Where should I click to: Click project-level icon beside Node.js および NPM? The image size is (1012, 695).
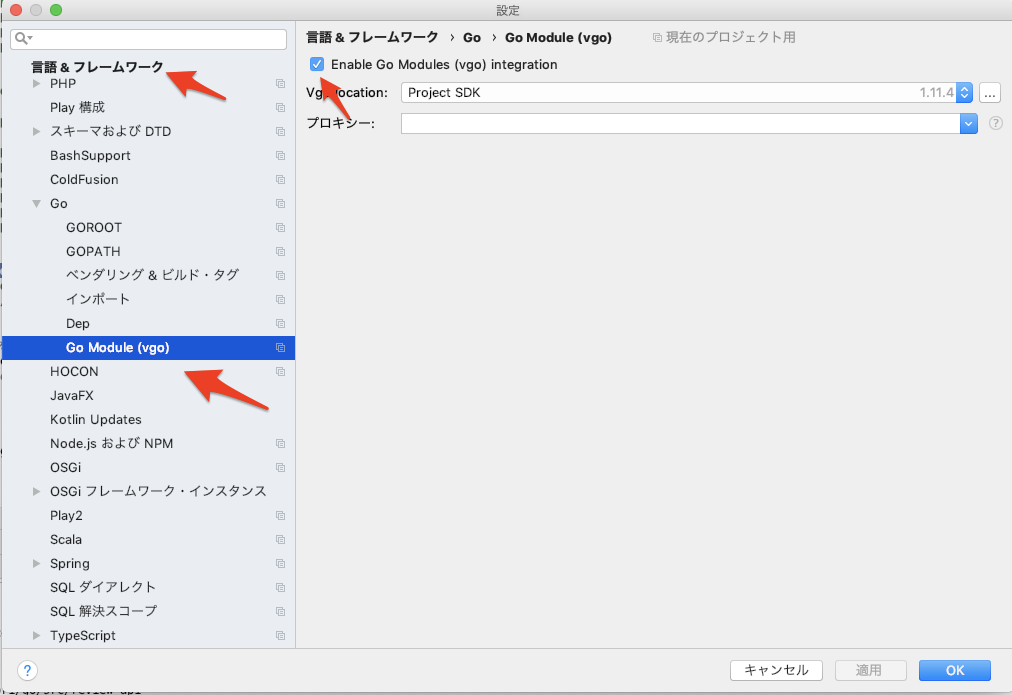(280, 443)
